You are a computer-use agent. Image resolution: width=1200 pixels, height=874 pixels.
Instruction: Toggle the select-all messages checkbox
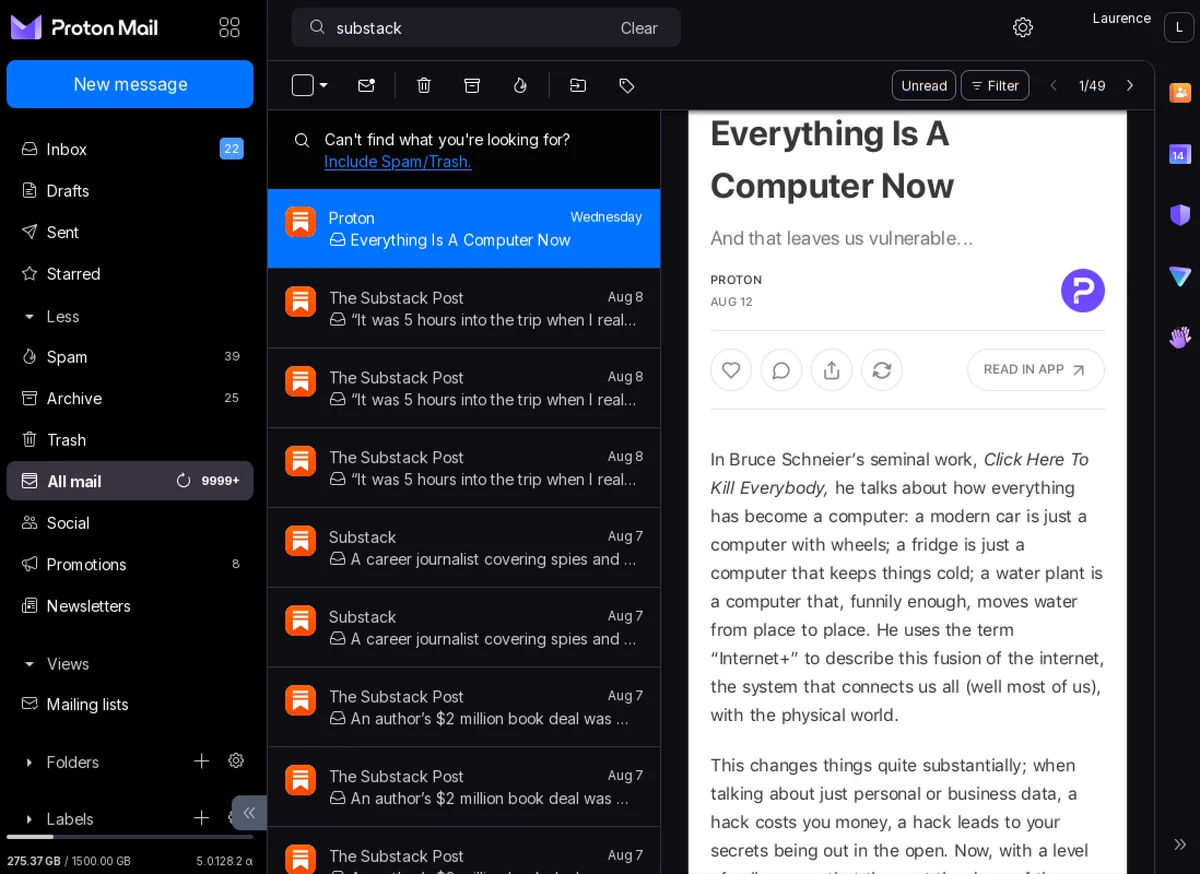(302, 85)
